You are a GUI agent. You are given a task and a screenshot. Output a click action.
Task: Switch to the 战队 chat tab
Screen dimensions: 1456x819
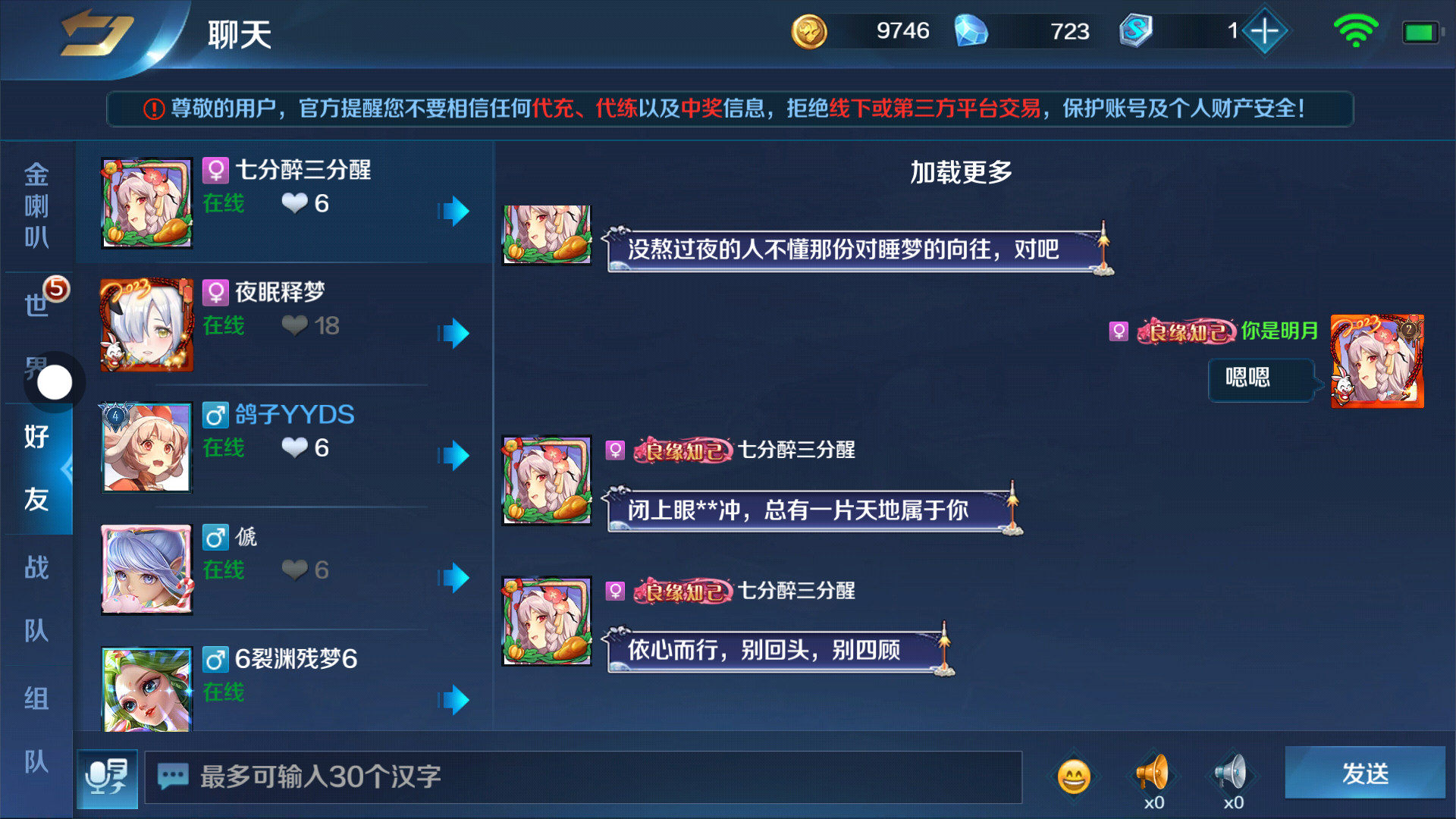(36, 599)
